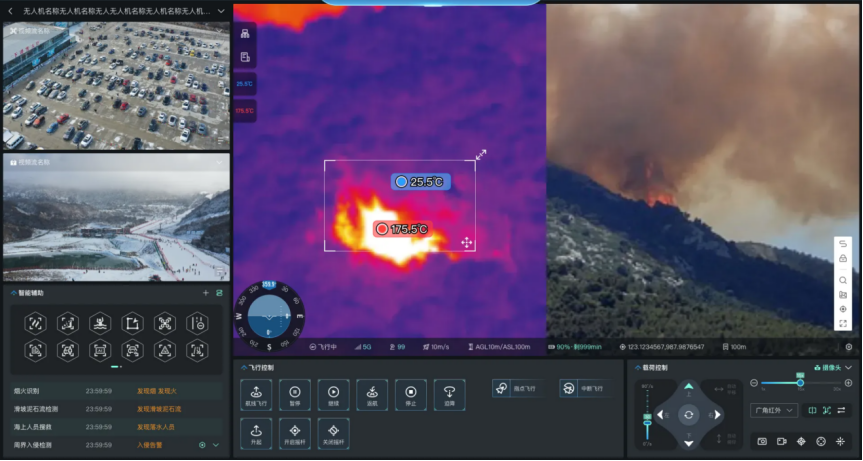Screen dimensions: 863x461
Task: Click the 迫降 forced landing button
Action: coord(449,394)
